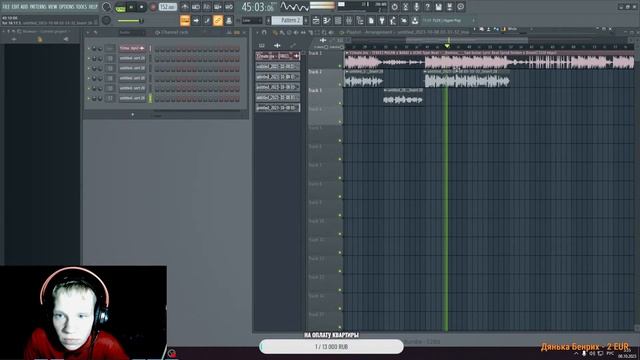
Task: Toggle wait for input before recording
Action: (x=196, y=7)
